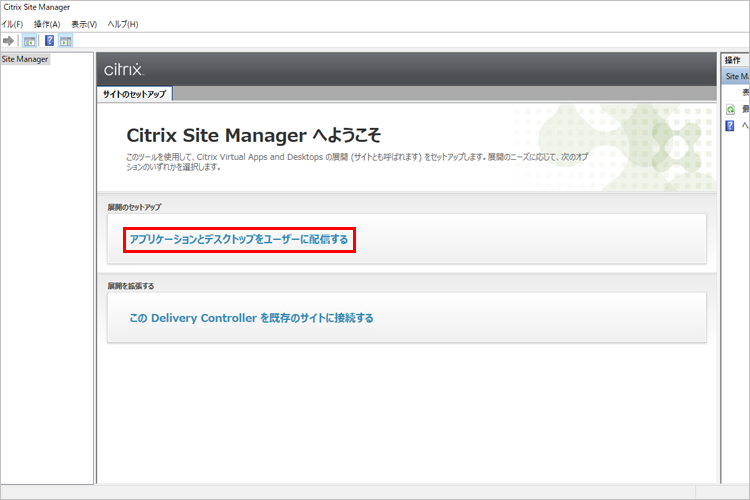750x500 pixels.
Task: Click the blue help icon in toolbar
Action: (x=48, y=41)
